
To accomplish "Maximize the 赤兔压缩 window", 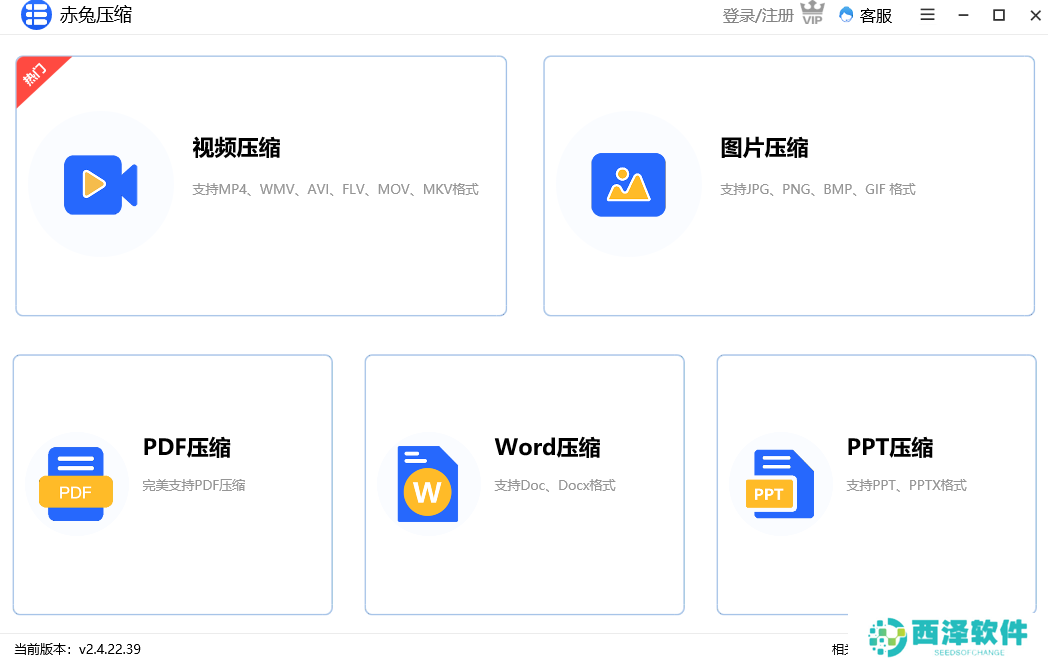I will 999,15.
